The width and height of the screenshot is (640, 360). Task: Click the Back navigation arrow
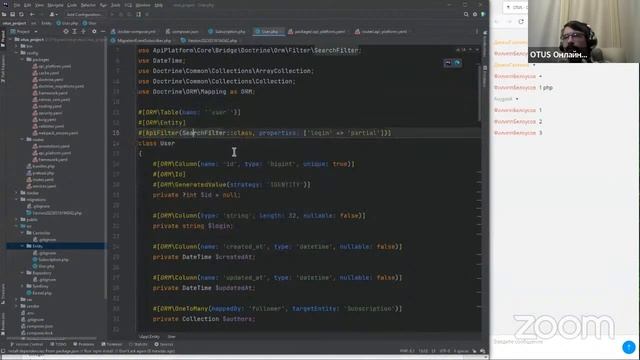(32, 14)
